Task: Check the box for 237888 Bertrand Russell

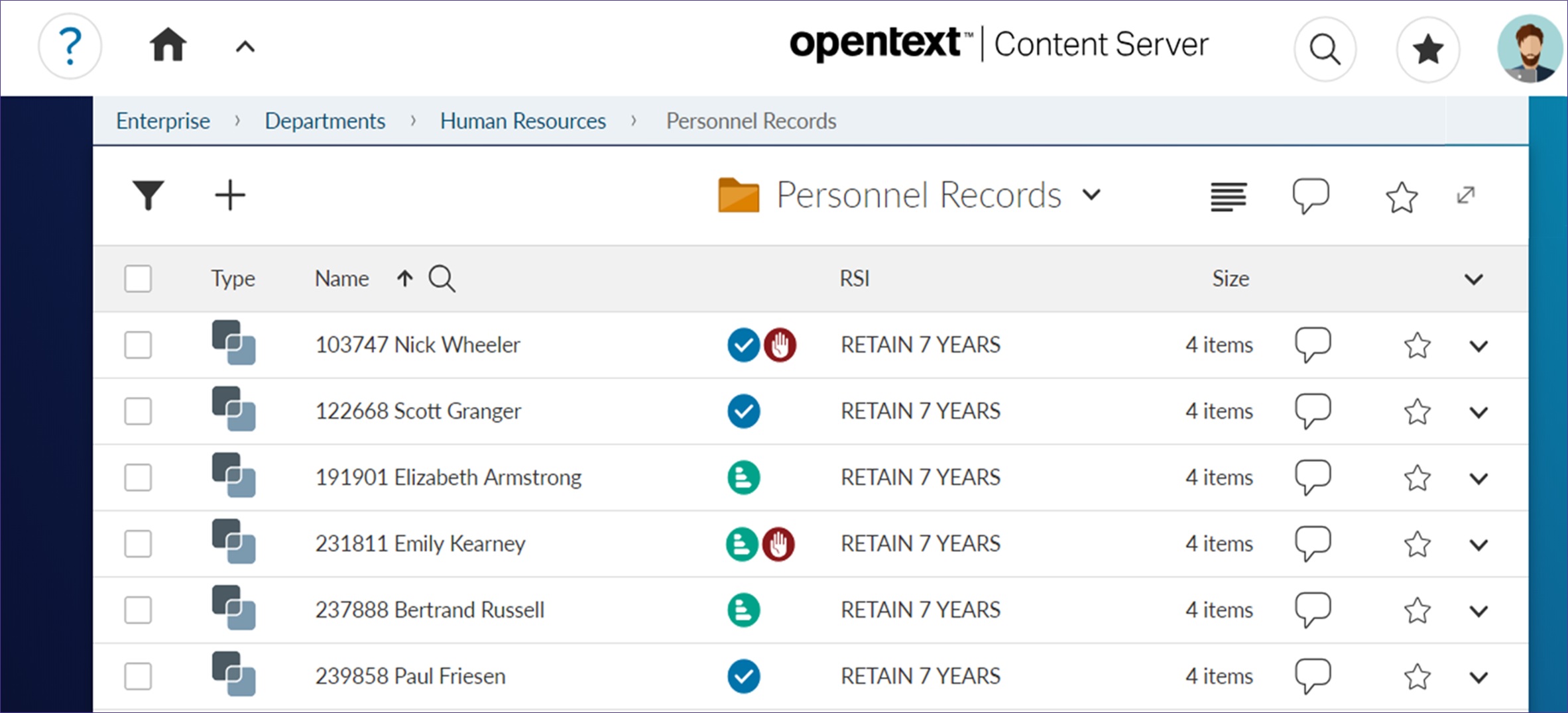Action: [138, 610]
